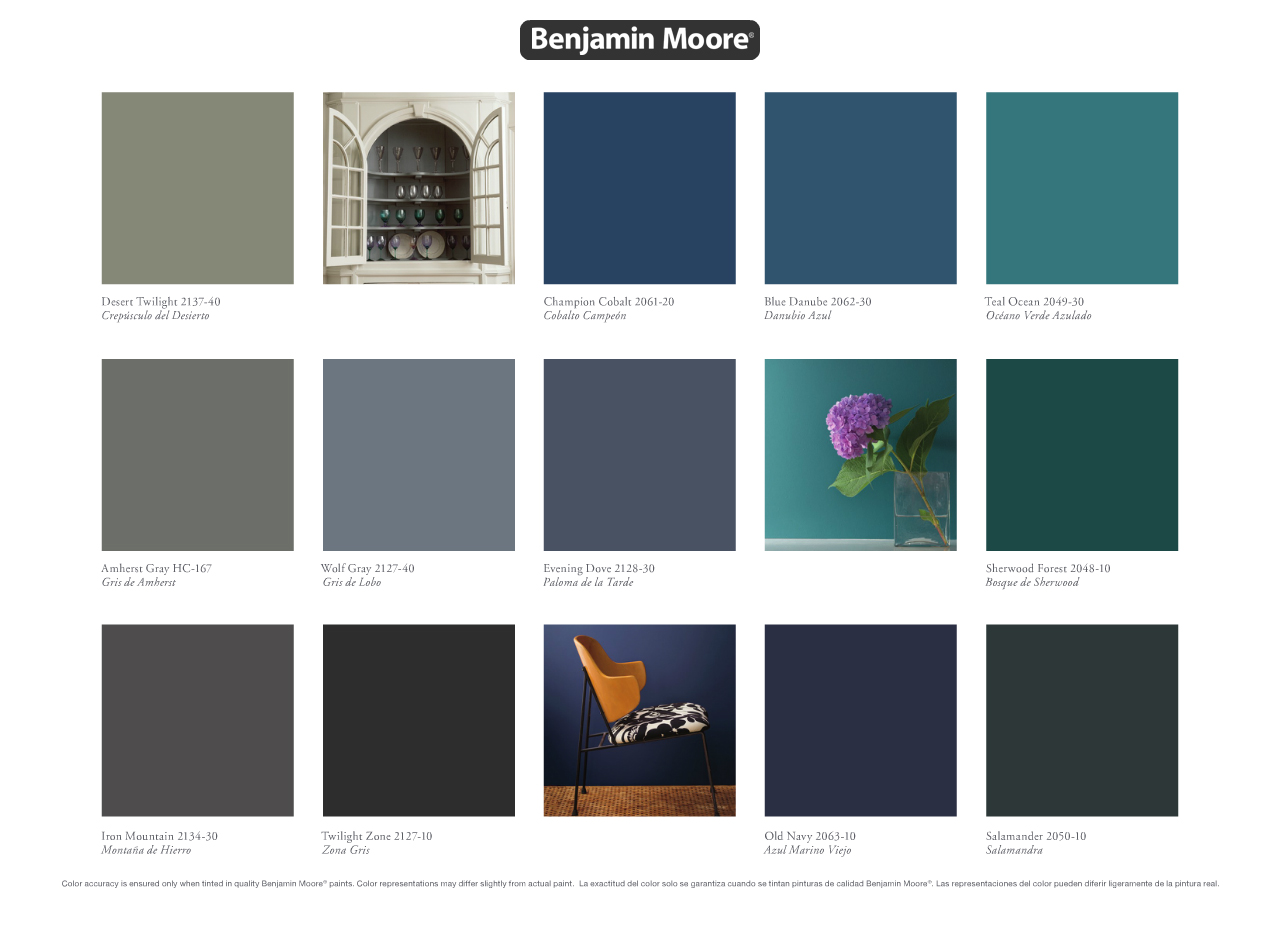Viewport: 1280px width, 930px height.
Task: Click the 'Wolf Gray 2127-40' label
Action: pyautogui.click(x=368, y=568)
